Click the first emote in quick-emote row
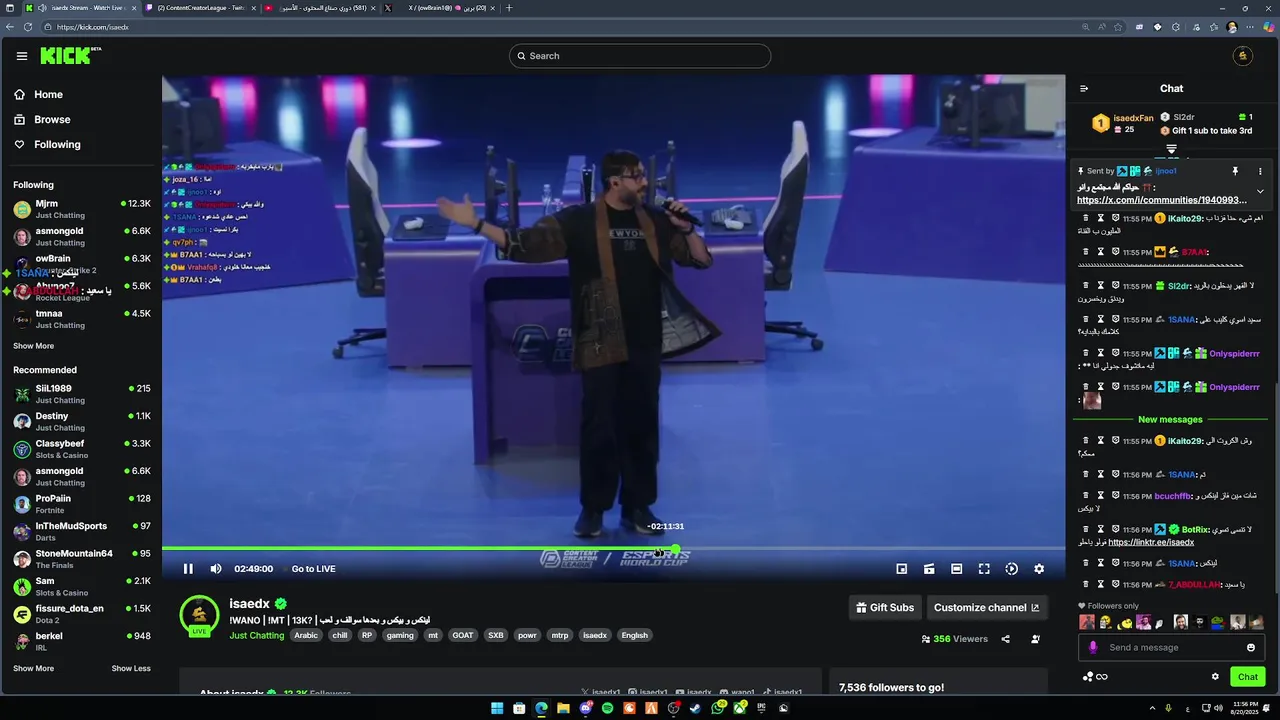This screenshot has height=720, width=1280. pyautogui.click(x=1087, y=622)
